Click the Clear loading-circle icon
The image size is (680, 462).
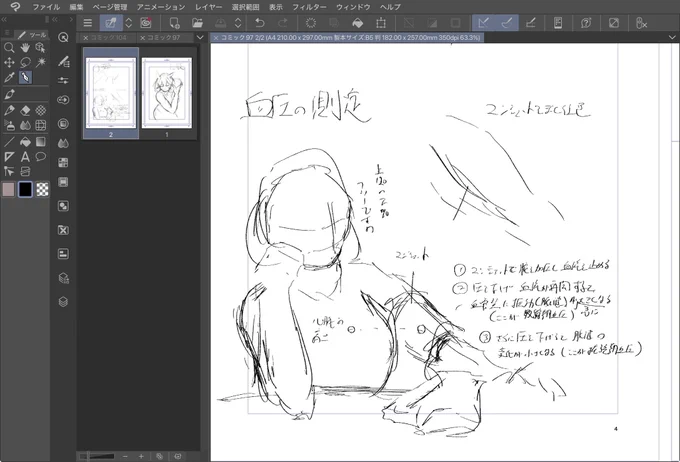click(x=311, y=23)
